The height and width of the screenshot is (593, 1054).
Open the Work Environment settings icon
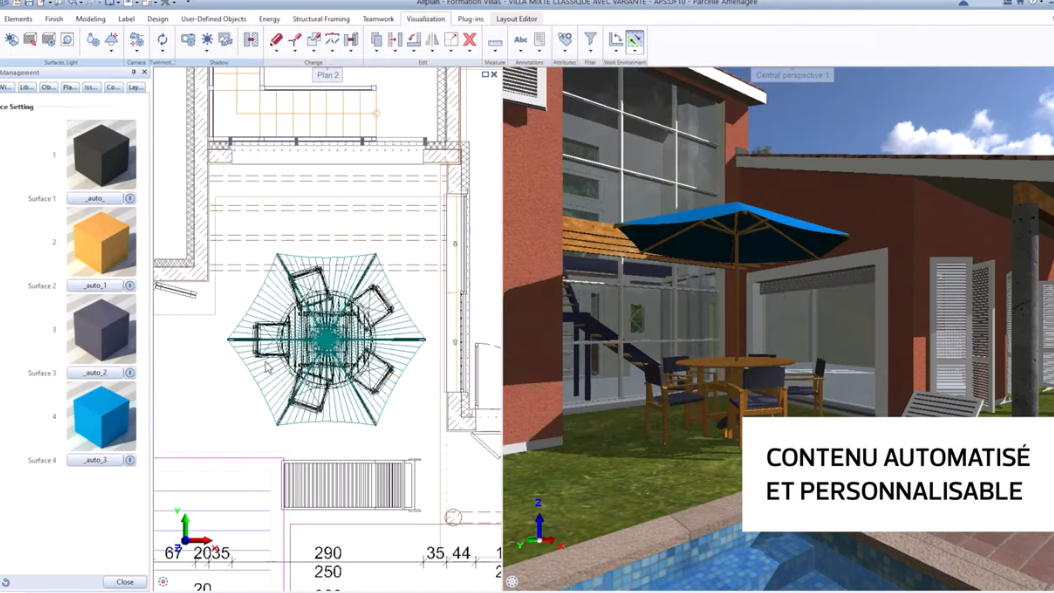click(x=633, y=39)
